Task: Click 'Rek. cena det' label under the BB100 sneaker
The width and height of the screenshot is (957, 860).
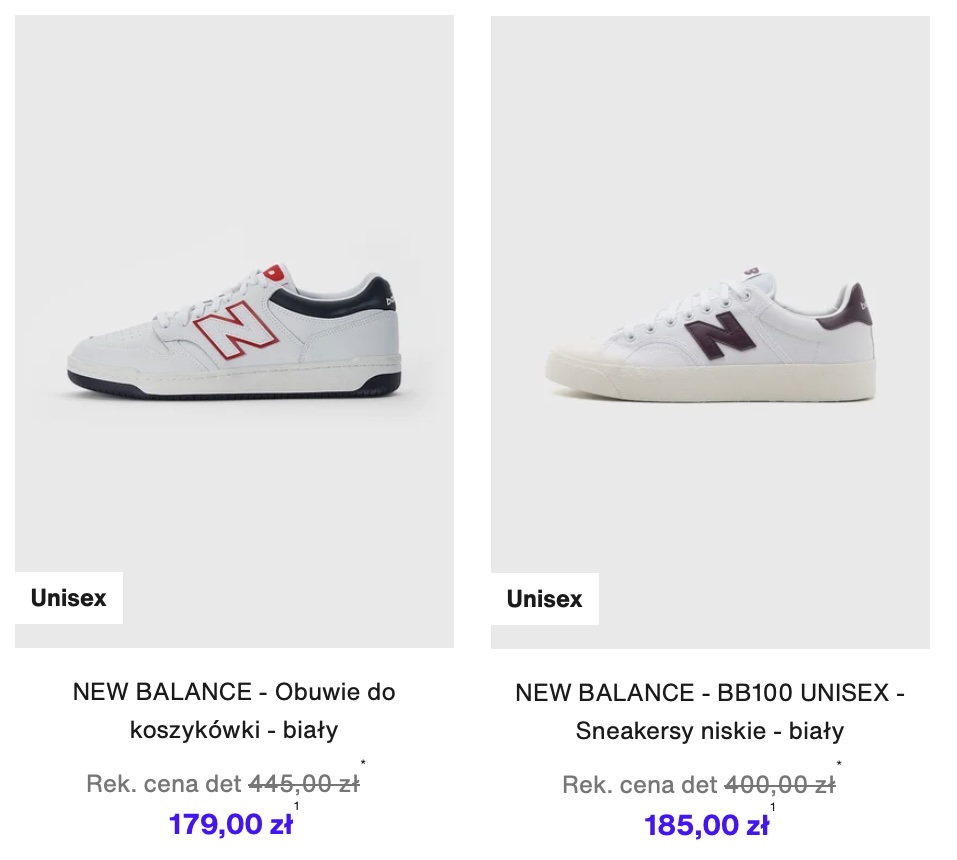Action: [x=640, y=785]
